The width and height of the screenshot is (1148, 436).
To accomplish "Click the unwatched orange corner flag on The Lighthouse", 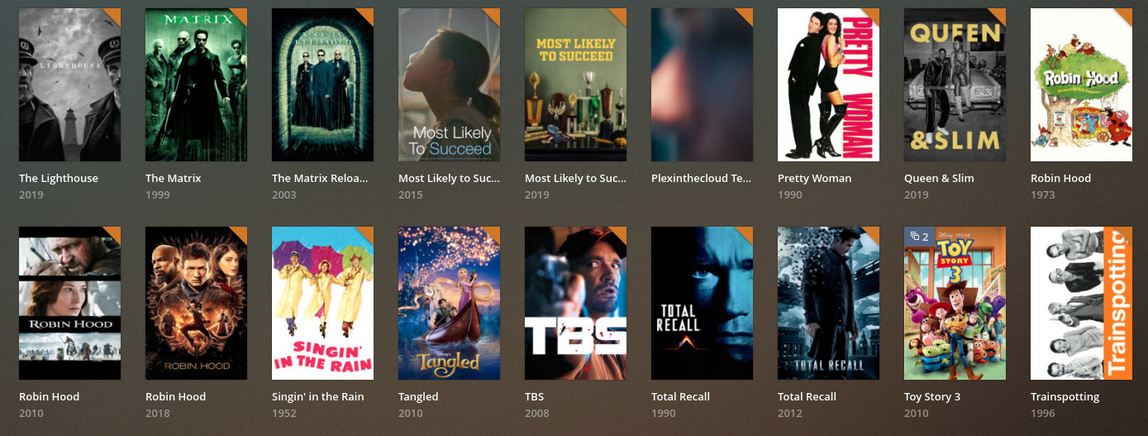I will click(x=114, y=14).
